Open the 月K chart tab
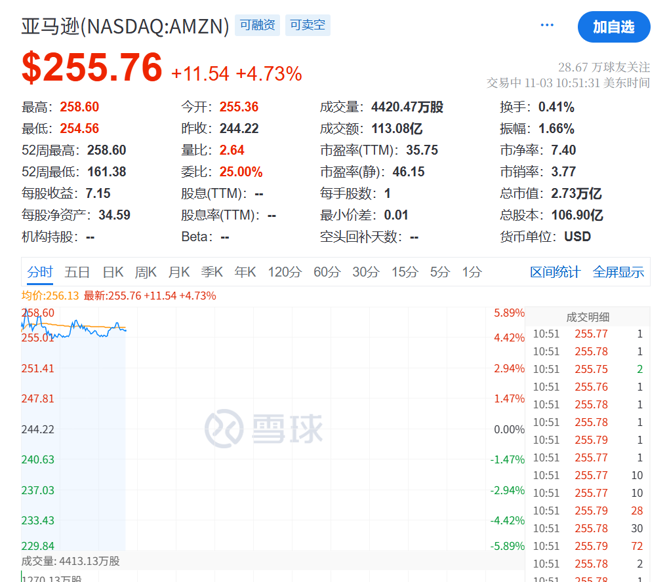Screen dimensions: 667x582 coord(179,272)
